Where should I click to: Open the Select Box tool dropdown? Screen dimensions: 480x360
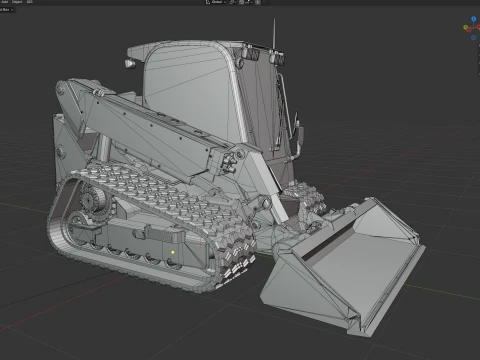tap(7, 10)
